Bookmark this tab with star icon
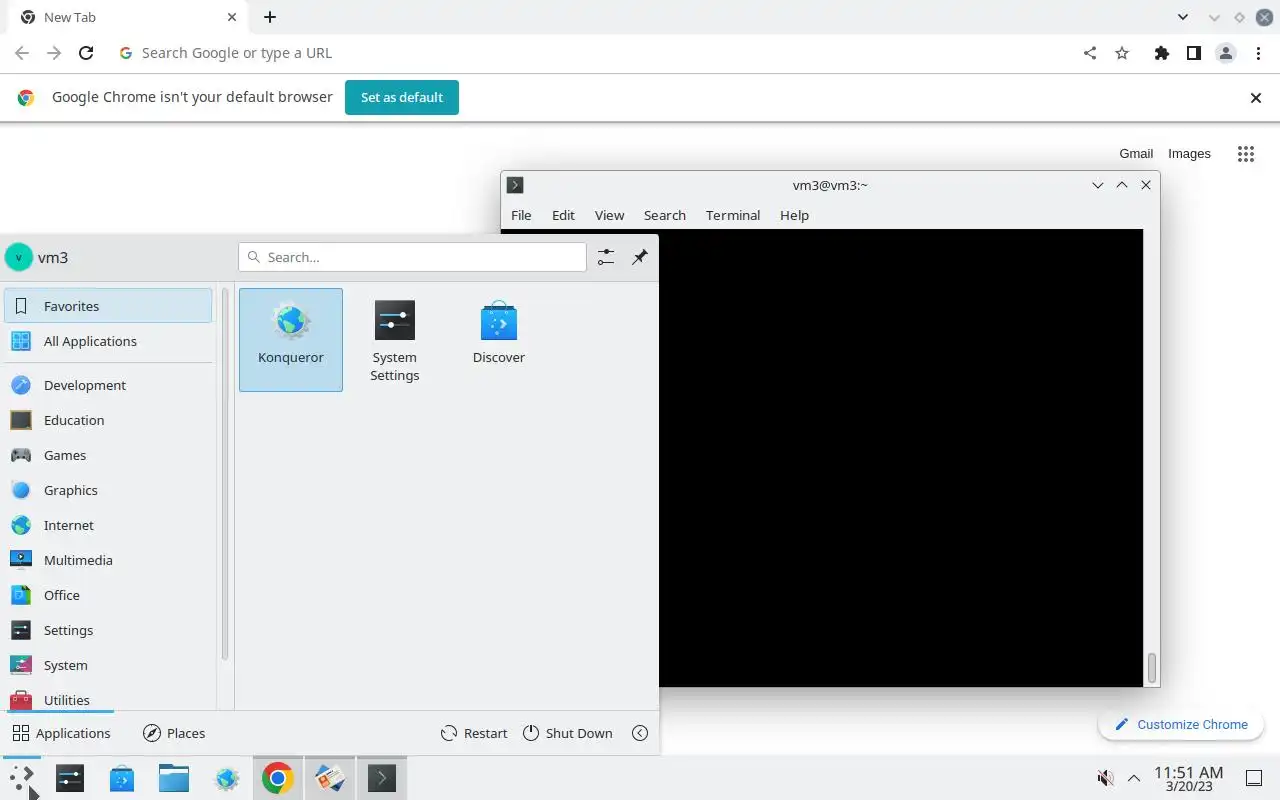 1122,53
